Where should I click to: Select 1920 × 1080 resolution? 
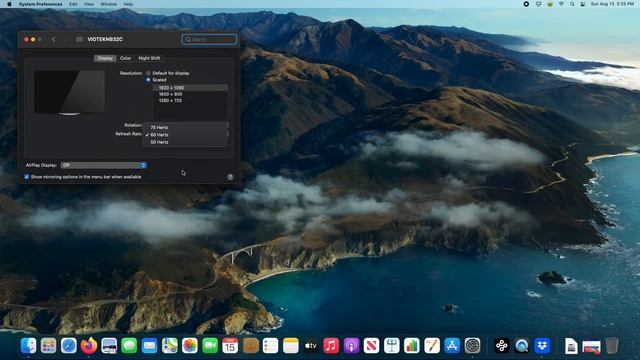191,88
